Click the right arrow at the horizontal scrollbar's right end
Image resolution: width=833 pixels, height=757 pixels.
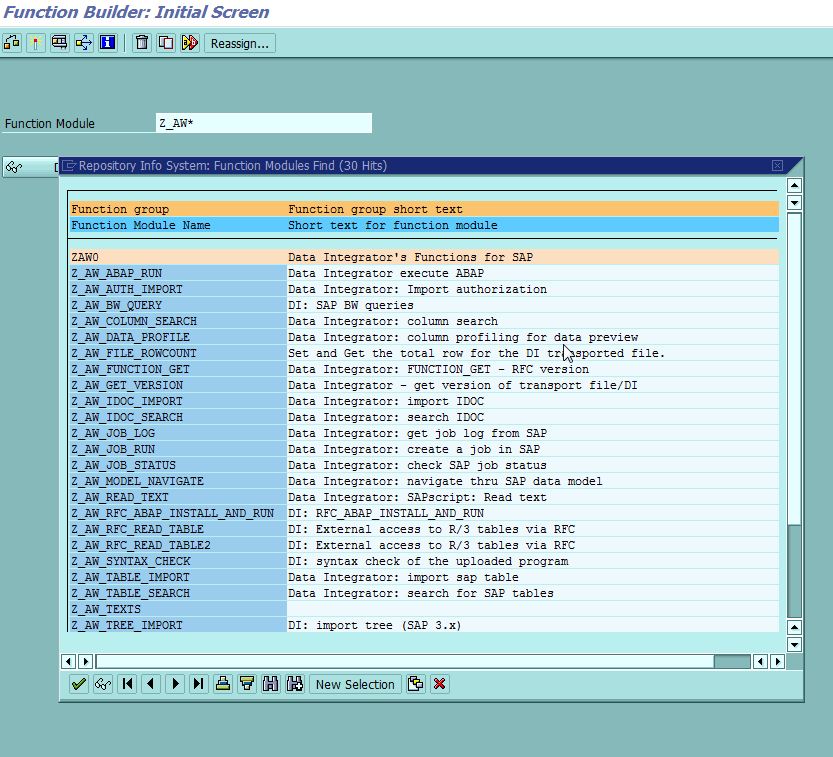(778, 661)
